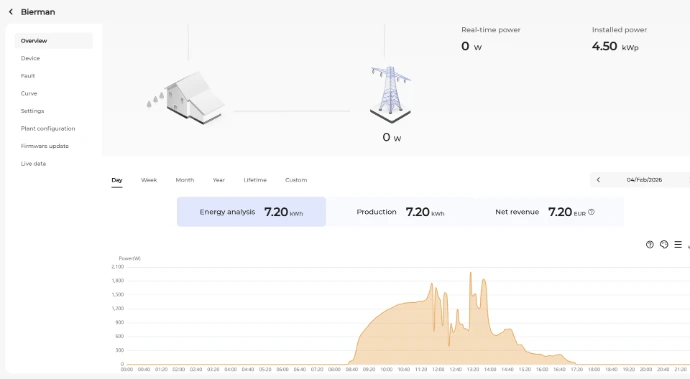This screenshot has width=690, height=379.
Task: Select the Lifetime period tab
Action: [x=255, y=180]
